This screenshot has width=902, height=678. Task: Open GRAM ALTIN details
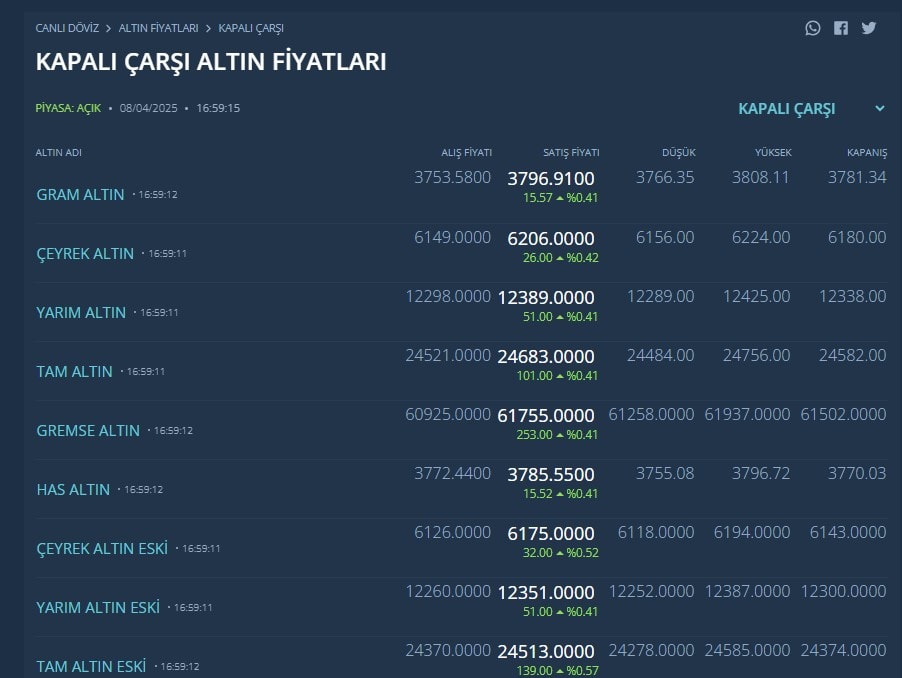click(80, 195)
